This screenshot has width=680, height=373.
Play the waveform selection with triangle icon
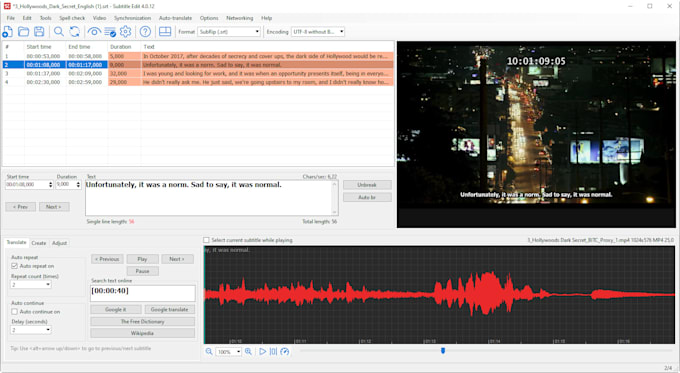pos(262,351)
